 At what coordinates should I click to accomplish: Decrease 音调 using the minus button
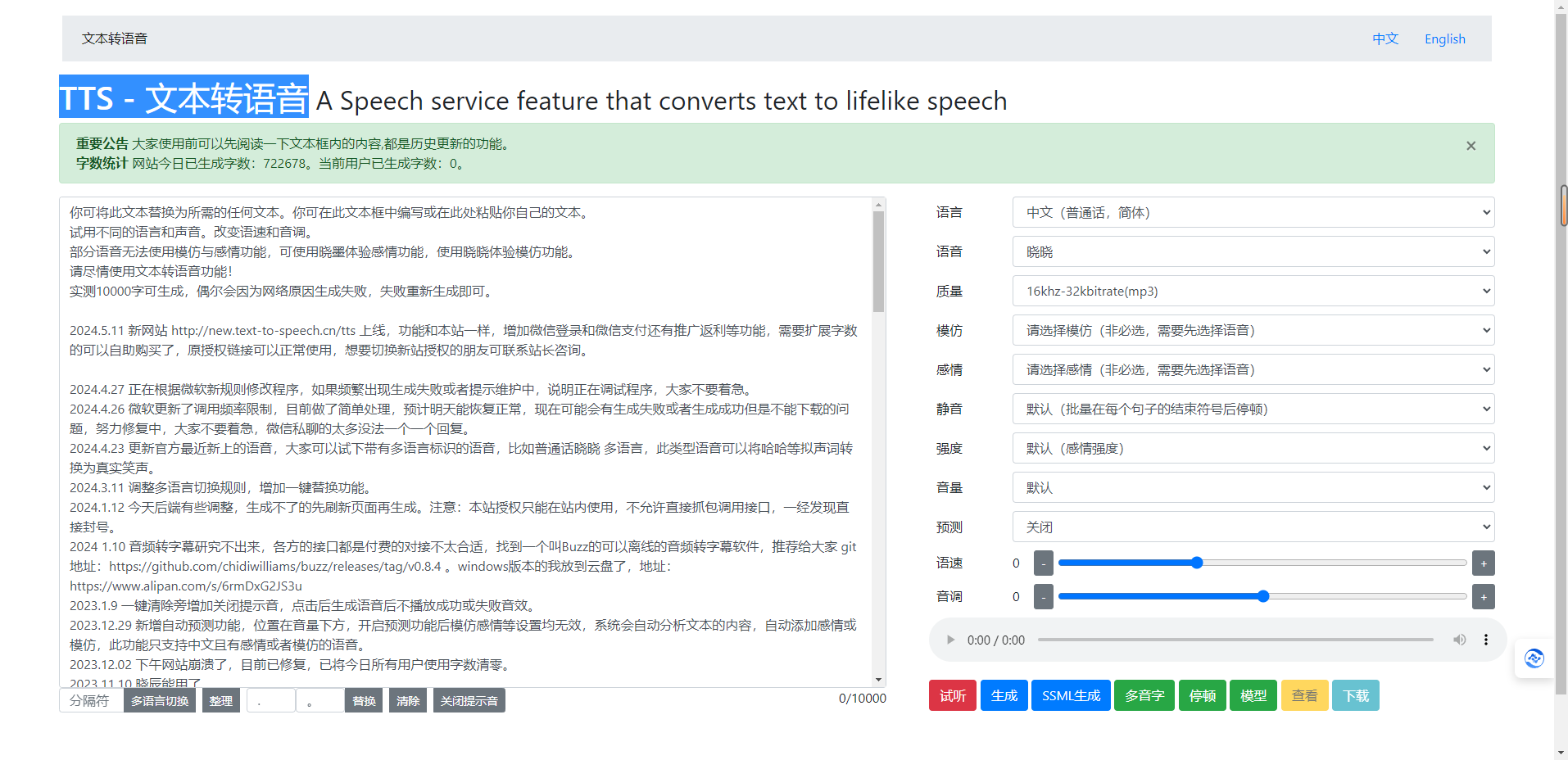1043,596
